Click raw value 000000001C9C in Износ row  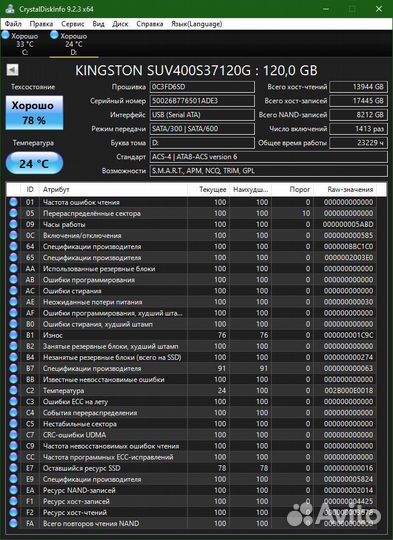coord(349,335)
